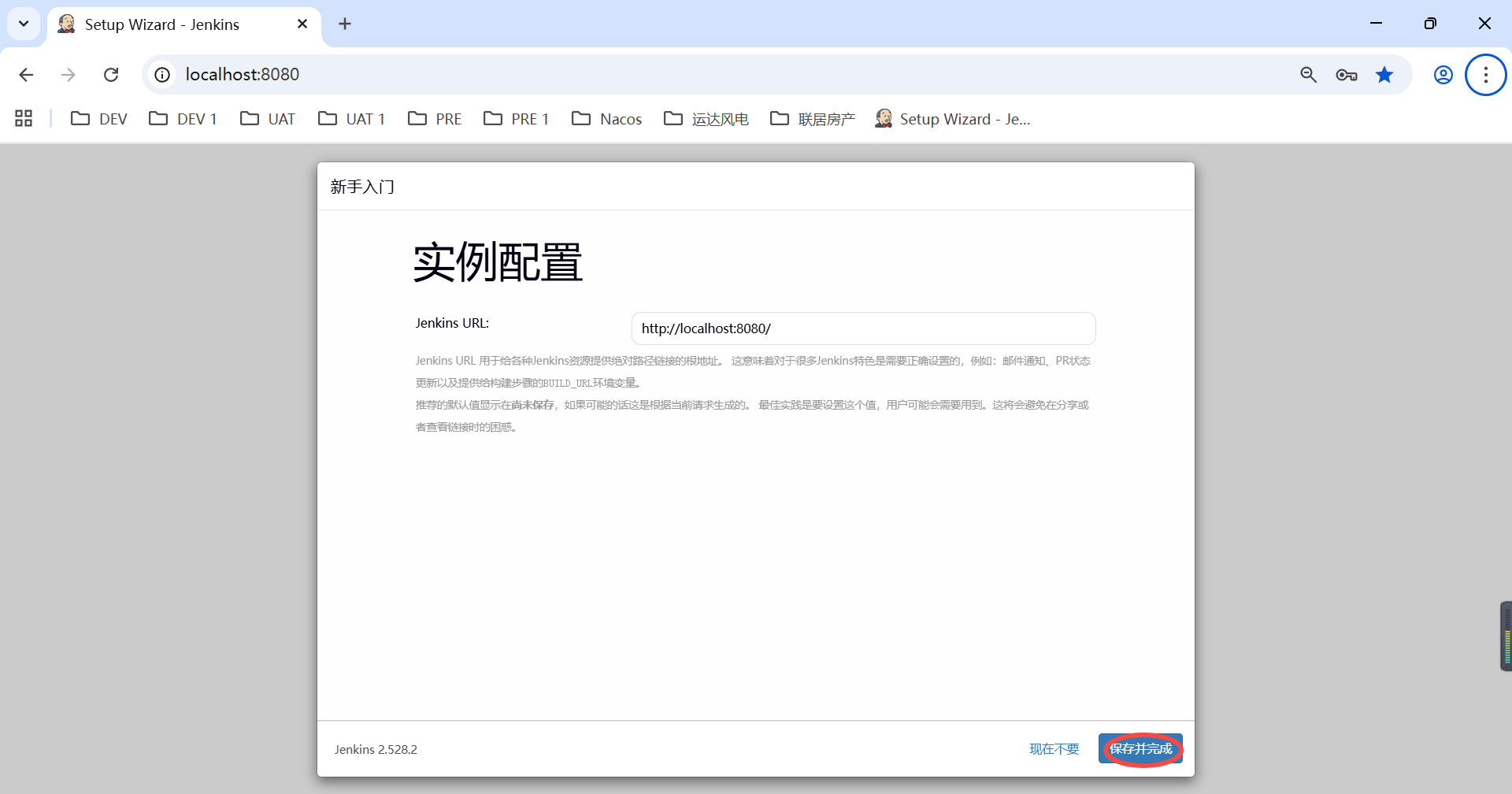The height and width of the screenshot is (794, 1512).
Task: Click the browser back arrow
Action: (26, 75)
